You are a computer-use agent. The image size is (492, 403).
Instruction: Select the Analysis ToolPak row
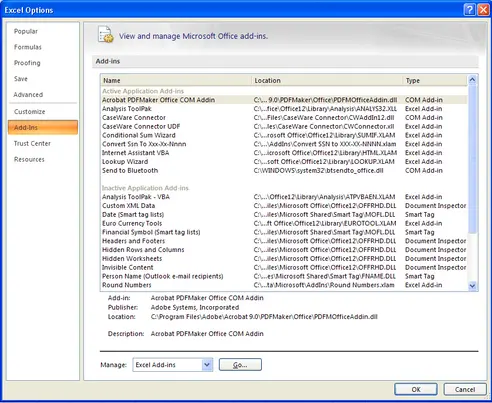point(284,109)
